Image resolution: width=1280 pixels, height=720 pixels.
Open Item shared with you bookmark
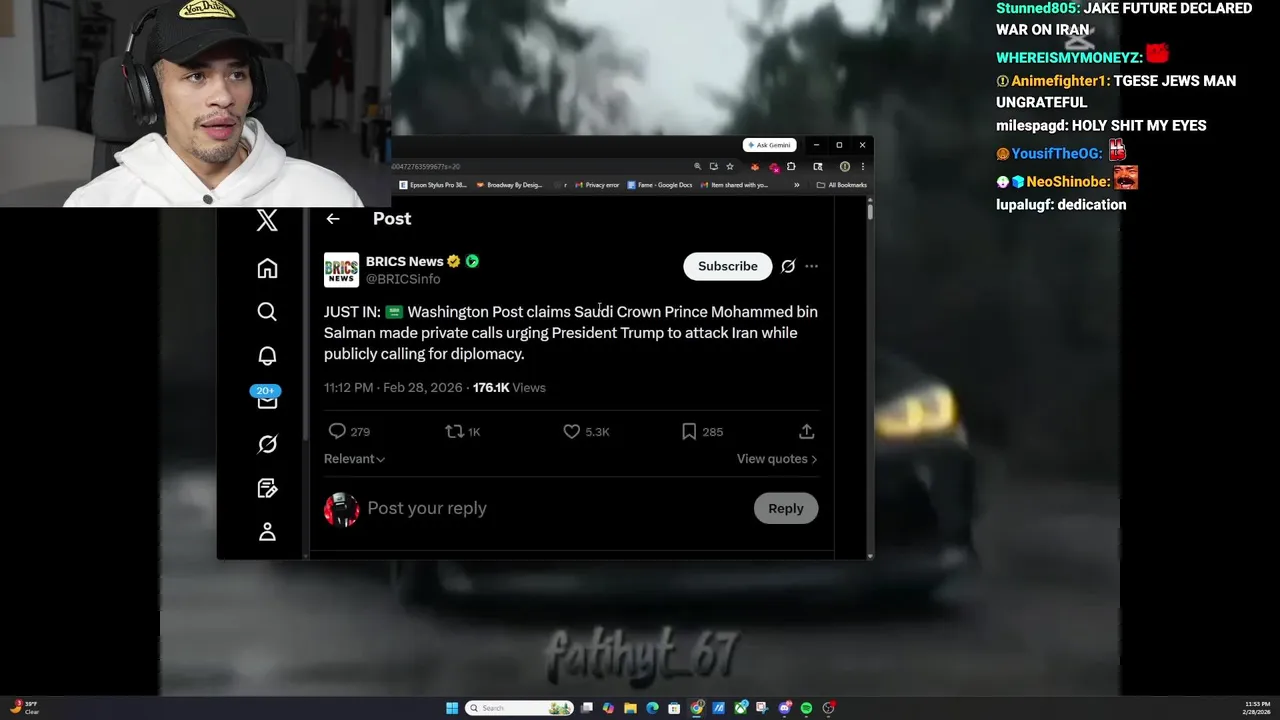[735, 185]
